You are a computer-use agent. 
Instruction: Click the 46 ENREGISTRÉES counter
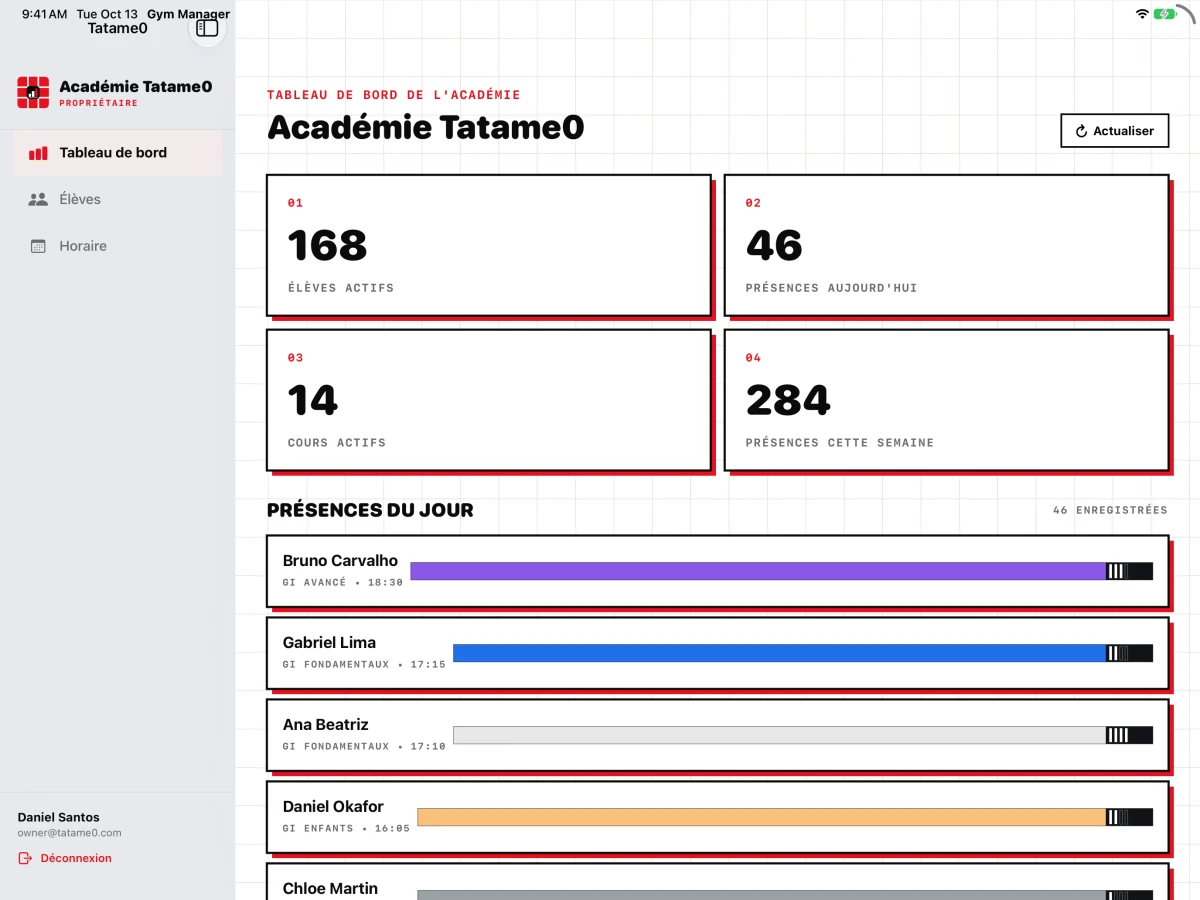[x=1110, y=510]
